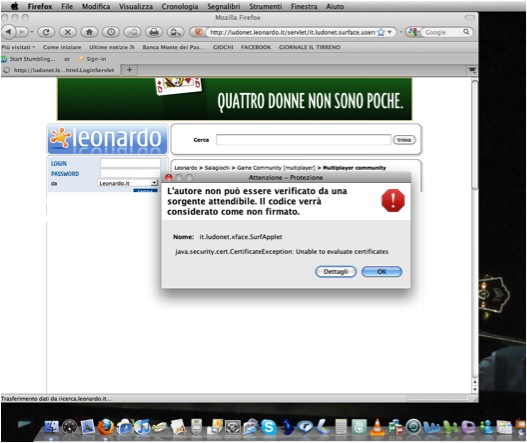Open the Segnalibri menu
This screenshot has height=443, width=527.
point(224,6)
